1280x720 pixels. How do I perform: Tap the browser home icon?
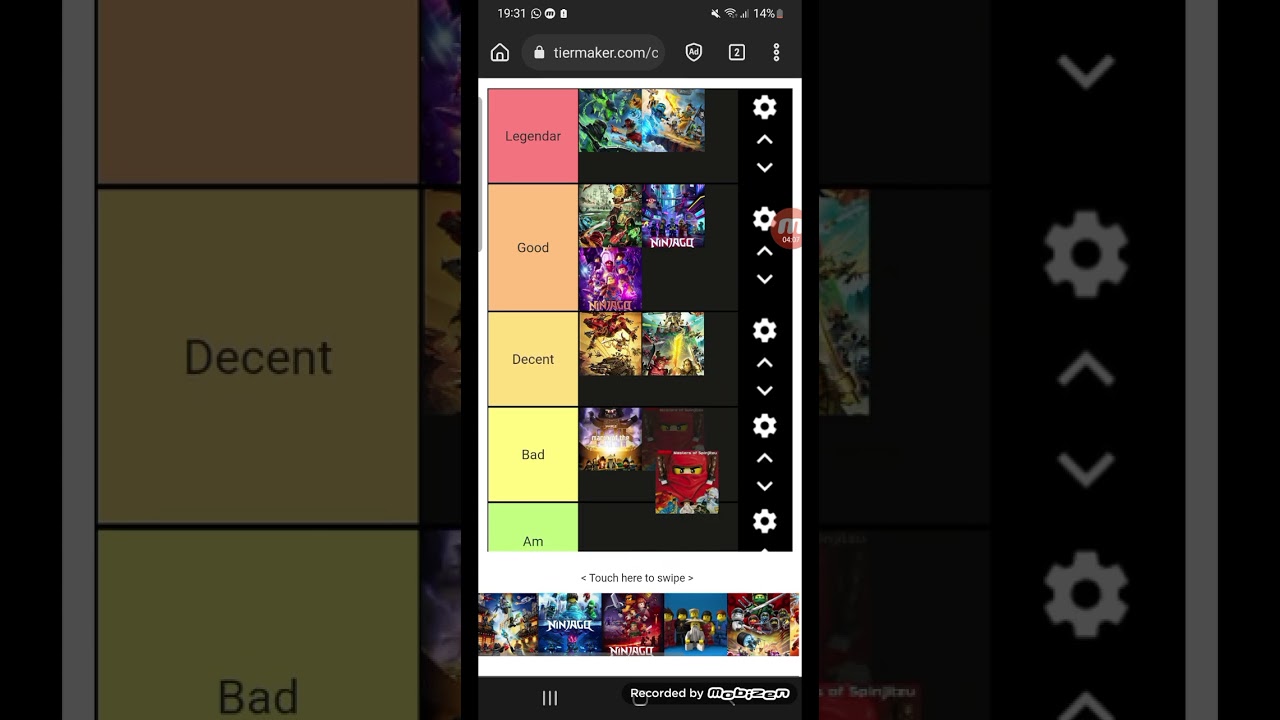(500, 53)
